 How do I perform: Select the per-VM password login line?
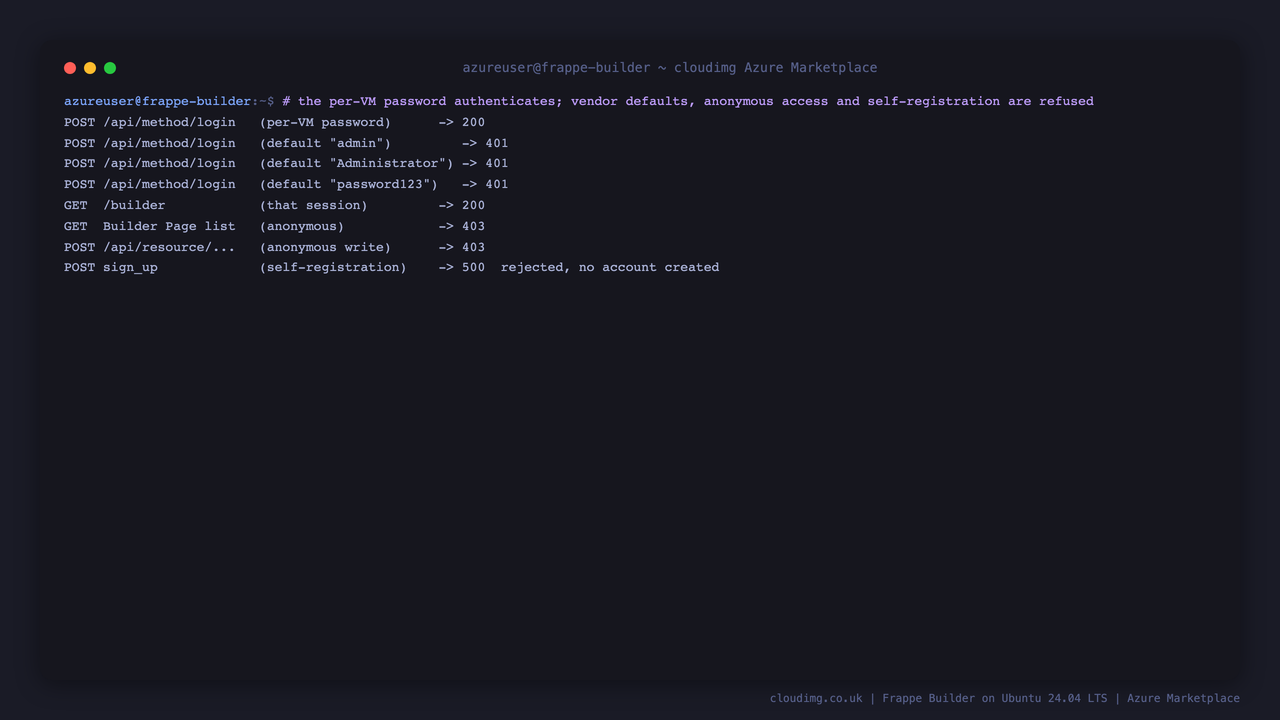[x=274, y=122]
